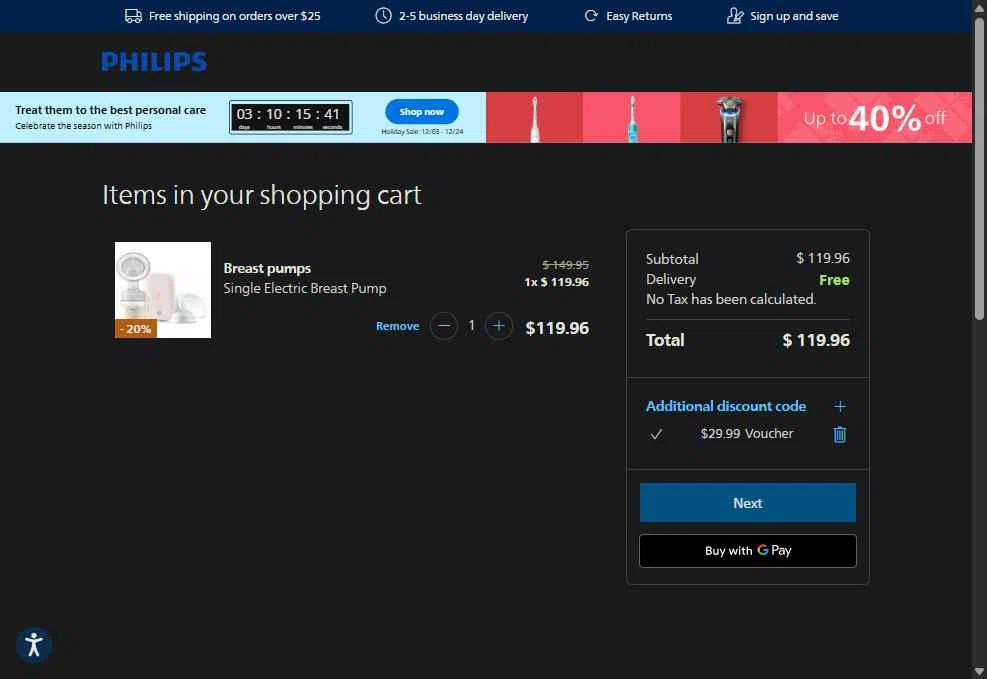
Task: Click the No Tax has been calculated note
Action: pyautogui.click(x=731, y=300)
